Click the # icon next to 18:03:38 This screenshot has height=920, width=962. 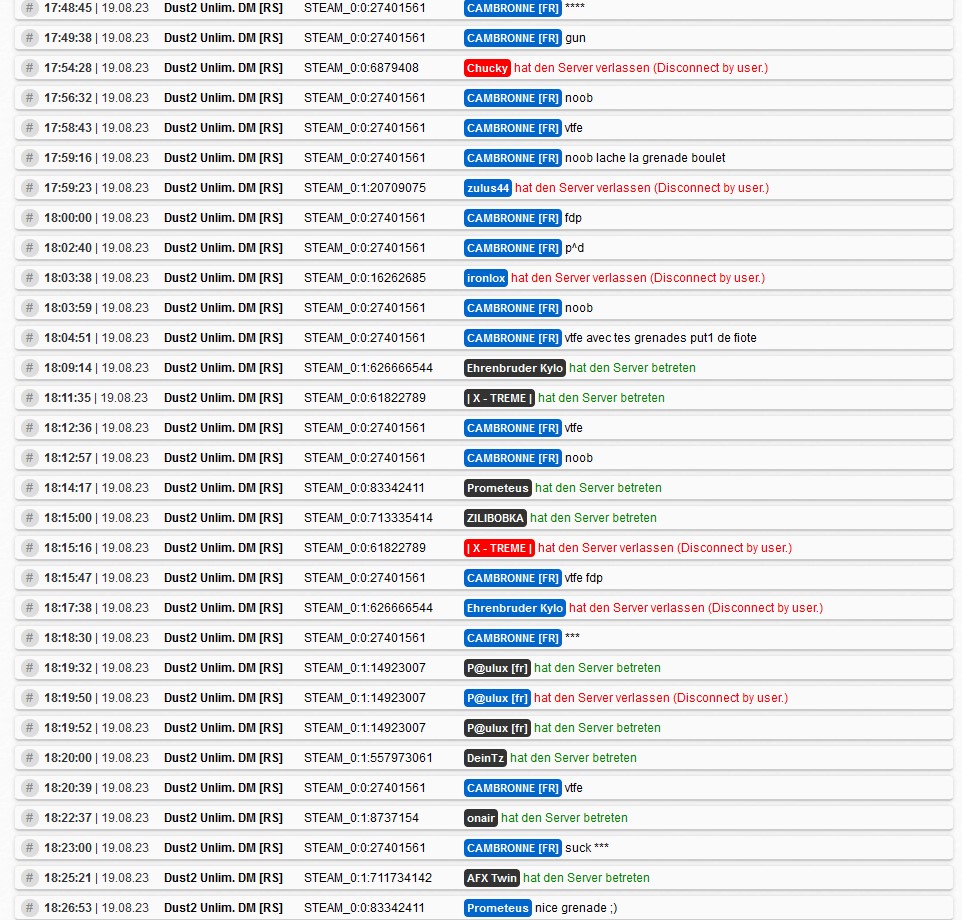coord(29,278)
